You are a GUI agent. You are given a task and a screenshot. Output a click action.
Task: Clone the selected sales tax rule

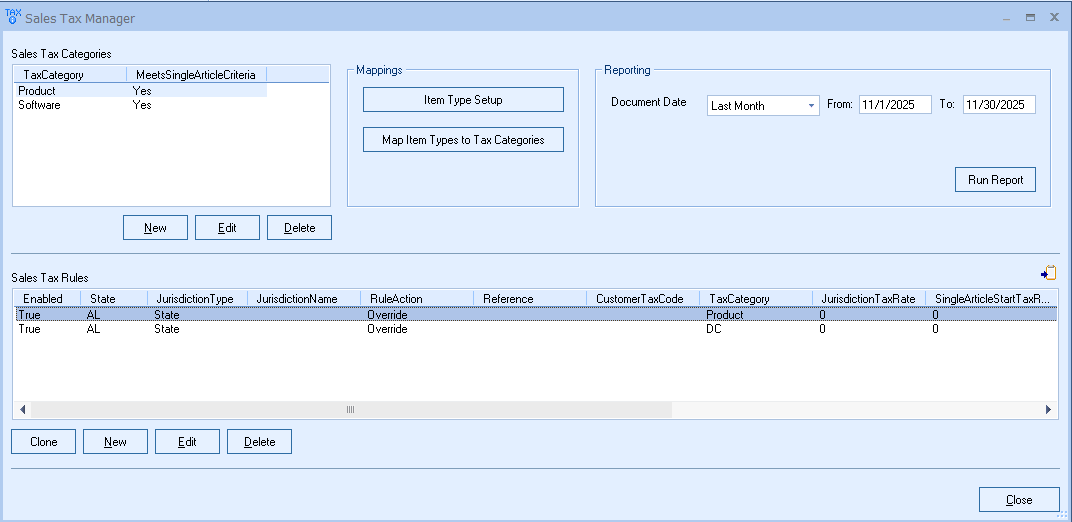pos(43,442)
